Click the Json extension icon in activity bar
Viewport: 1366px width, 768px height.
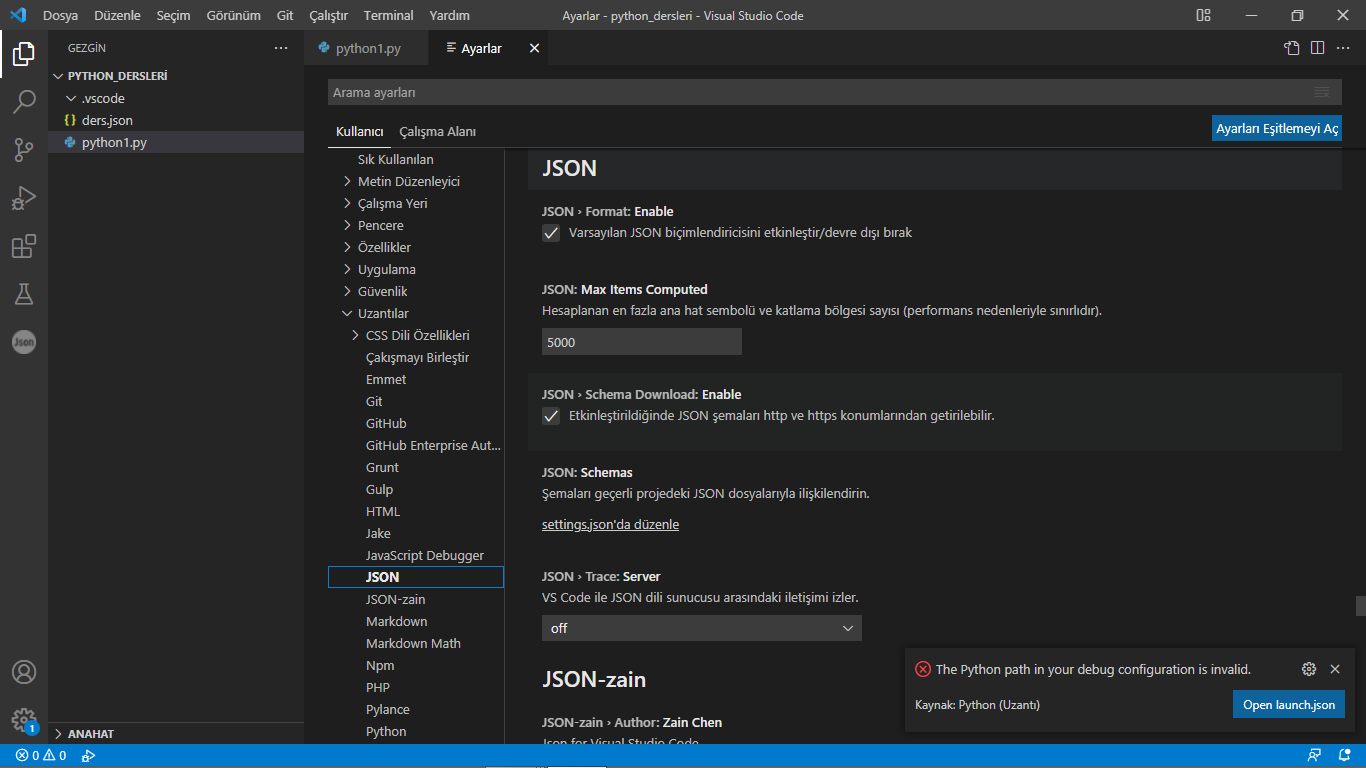coord(24,342)
